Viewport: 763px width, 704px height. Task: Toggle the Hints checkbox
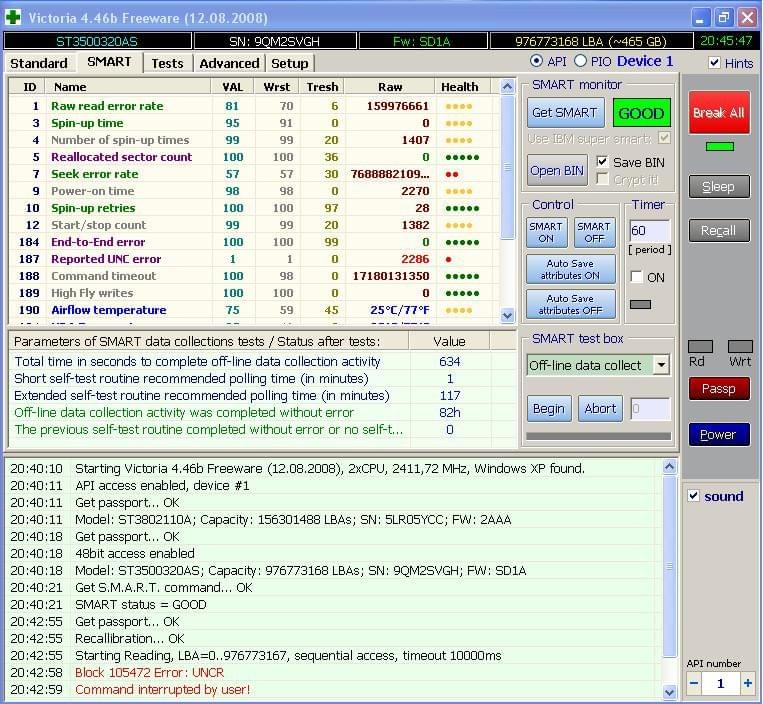tap(714, 62)
